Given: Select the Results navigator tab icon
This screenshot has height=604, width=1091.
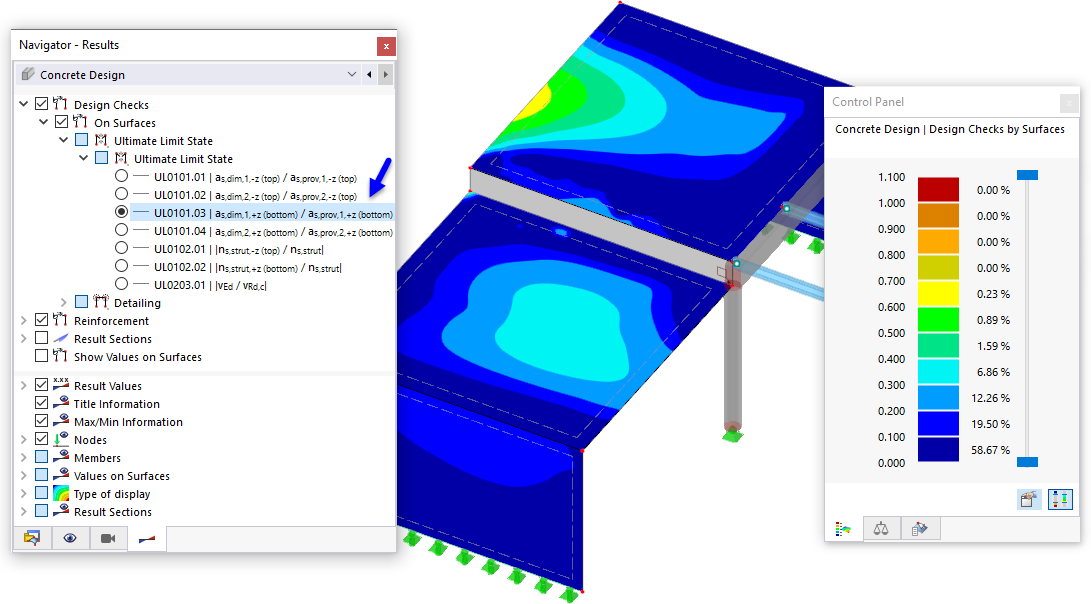Looking at the screenshot, I should pos(147,538).
